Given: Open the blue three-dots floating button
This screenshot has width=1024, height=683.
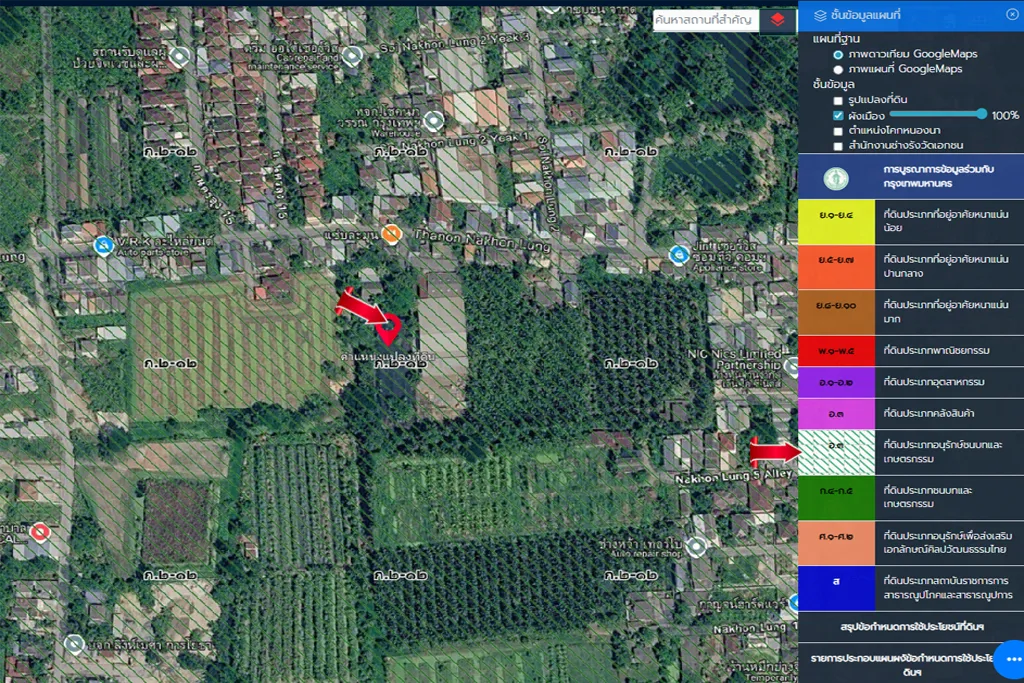Looking at the screenshot, I should (x=1010, y=660).
